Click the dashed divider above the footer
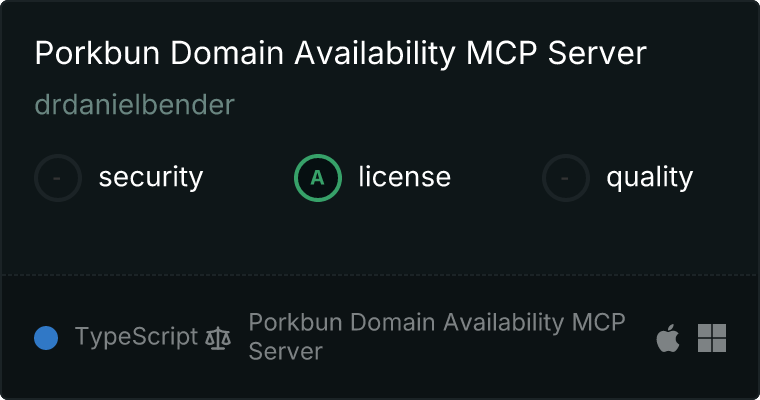 tap(380, 275)
